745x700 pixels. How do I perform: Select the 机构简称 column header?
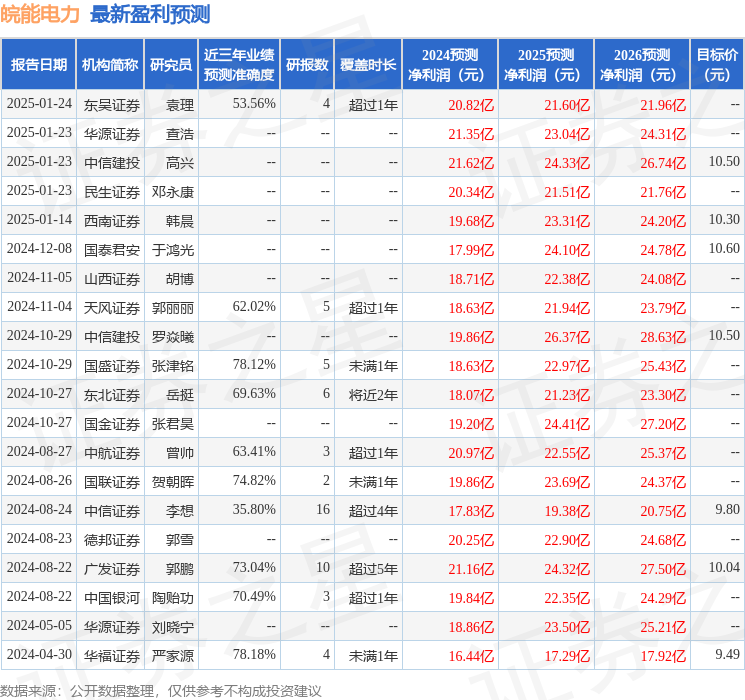[110, 65]
